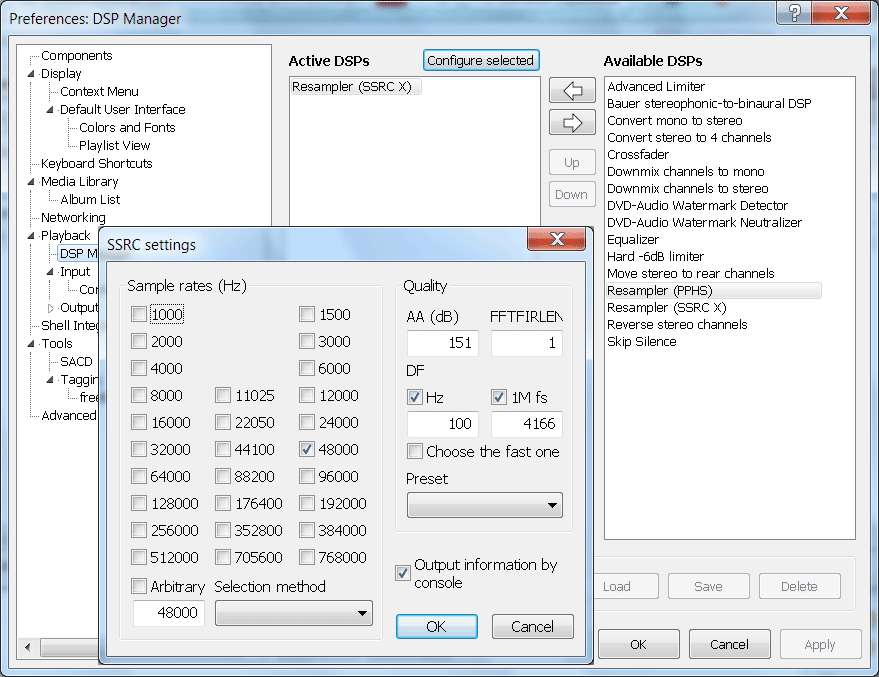The image size is (879, 677).
Task: Open the Preset dropdown
Action: point(484,505)
